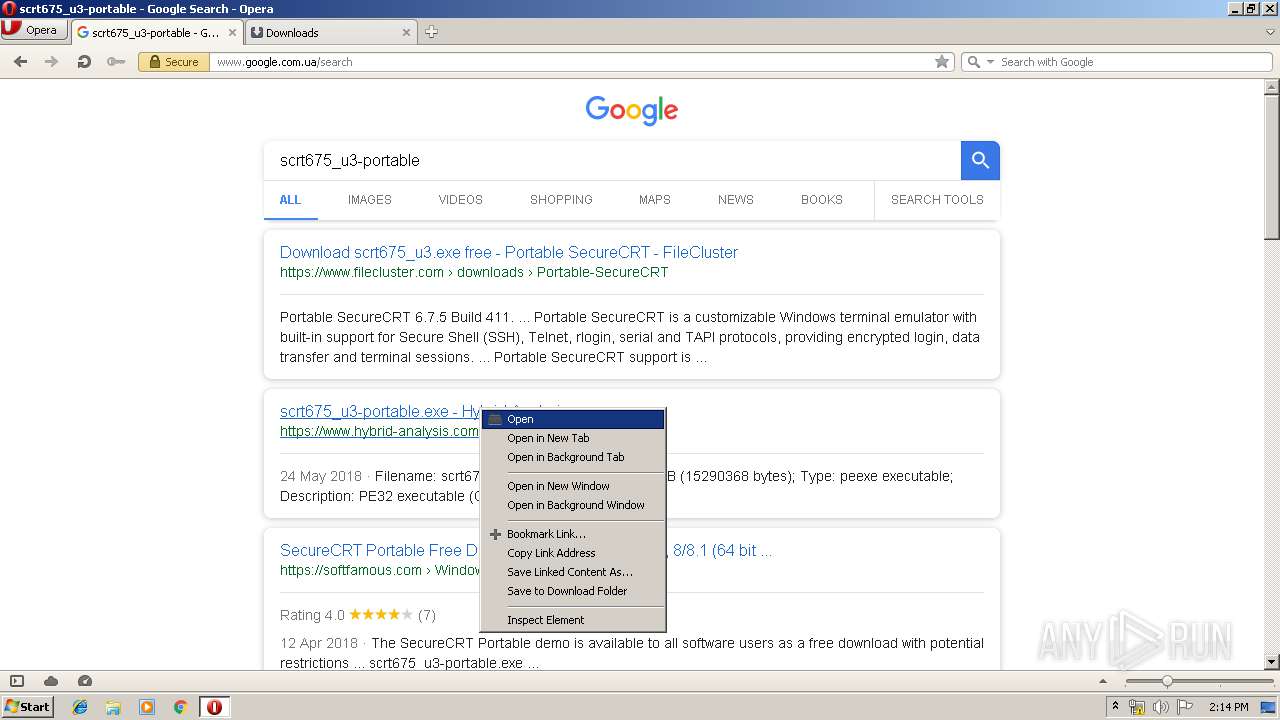Viewport: 1280px width, 720px height.
Task: Click the 2:14 PM clock
Action: tap(1229, 707)
